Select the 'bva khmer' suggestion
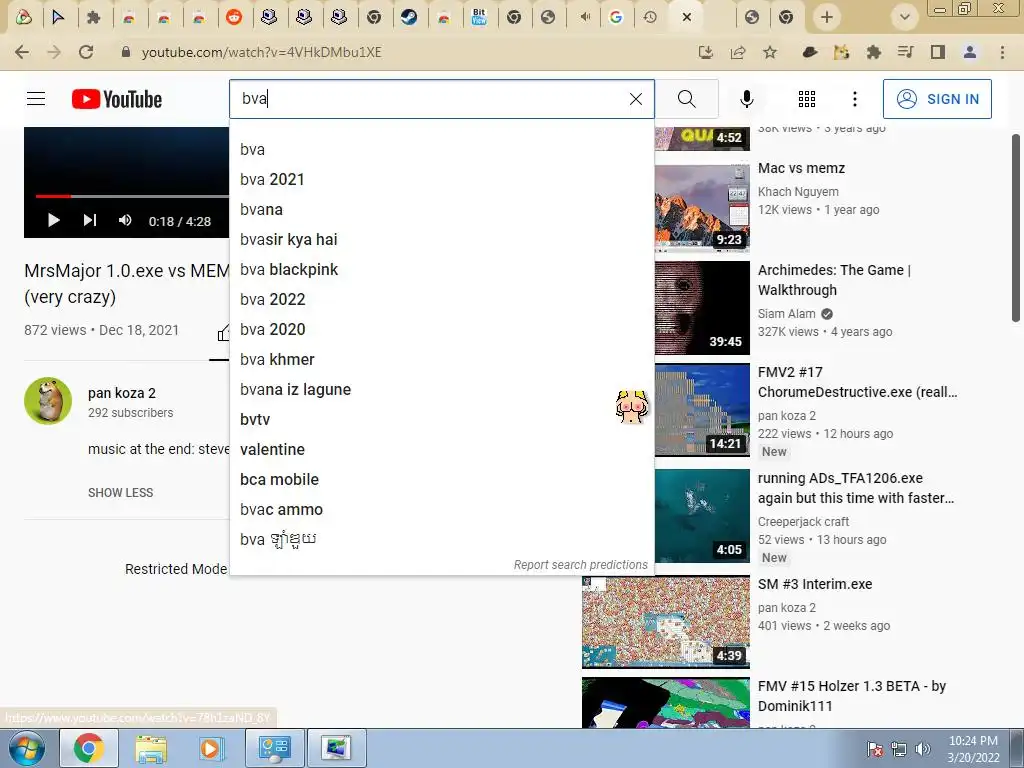This screenshot has height=768, width=1024. (441, 359)
